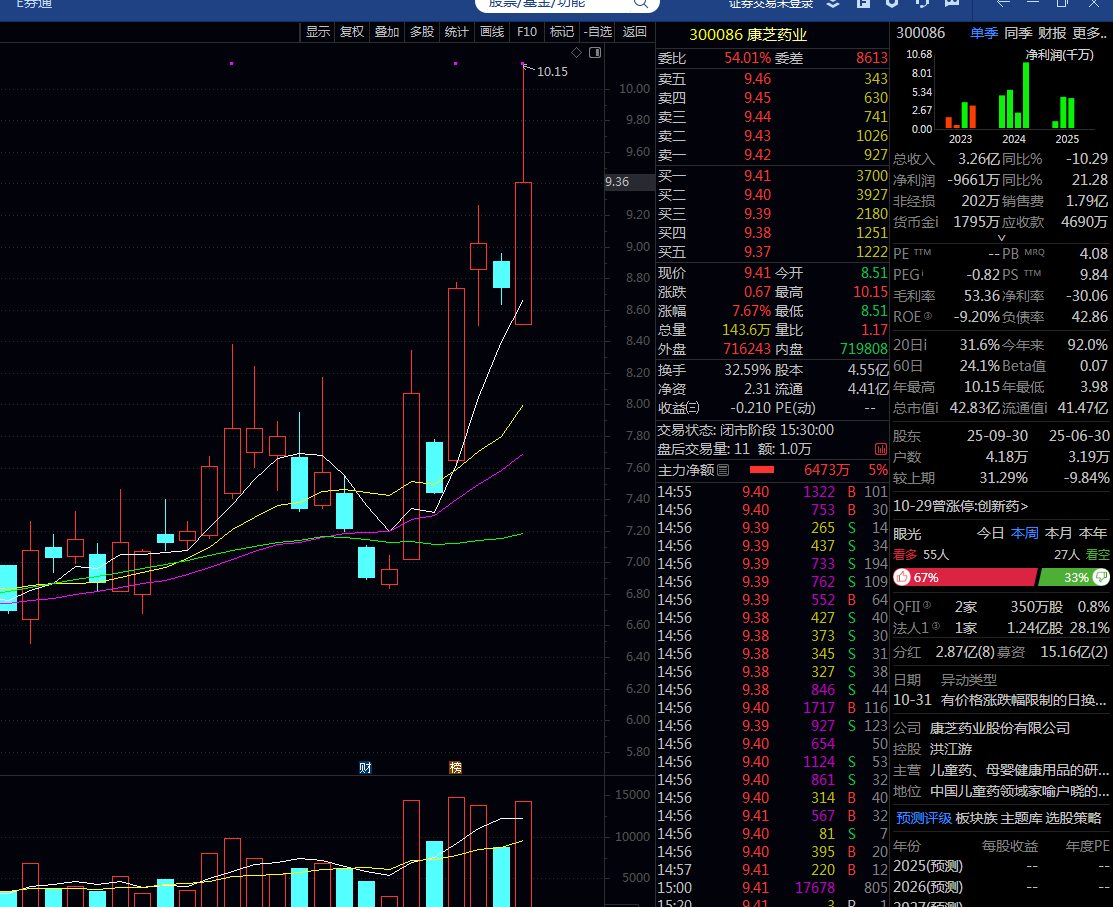Click the 卖五 9.46 ask row
Viewport: 1113px width, 907px height.
[x=772, y=79]
